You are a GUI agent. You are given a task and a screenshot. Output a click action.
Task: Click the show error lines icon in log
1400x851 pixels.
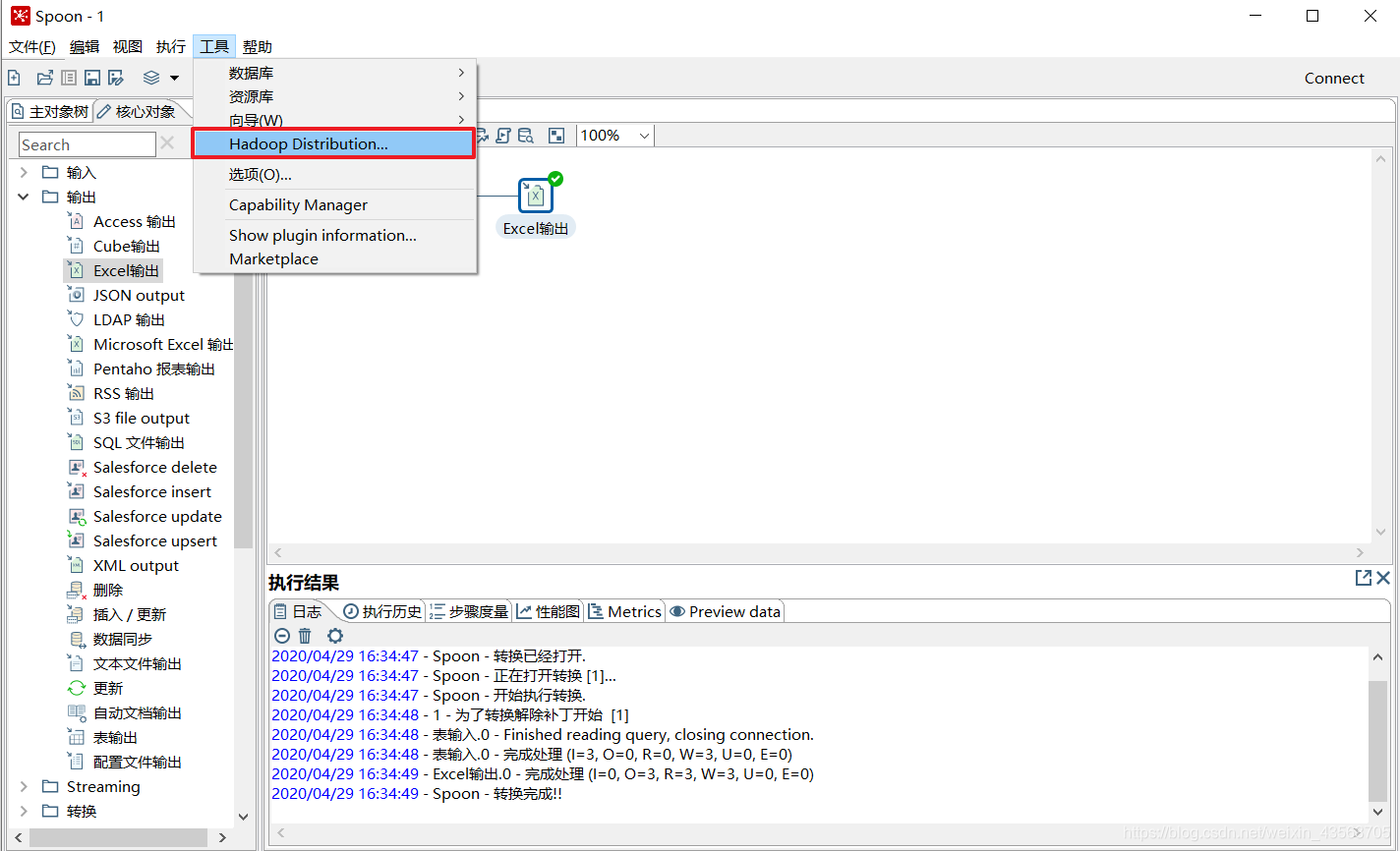tap(282, 636)
